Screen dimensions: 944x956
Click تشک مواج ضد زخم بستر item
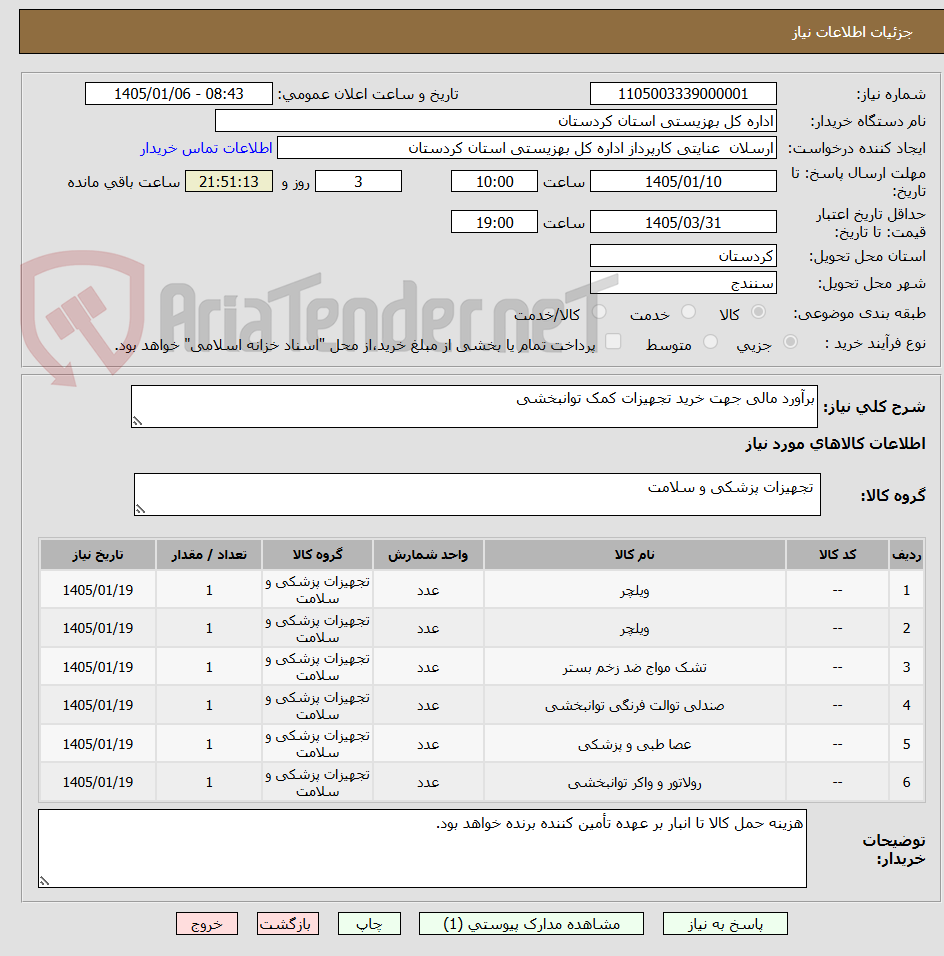point(634,667)
